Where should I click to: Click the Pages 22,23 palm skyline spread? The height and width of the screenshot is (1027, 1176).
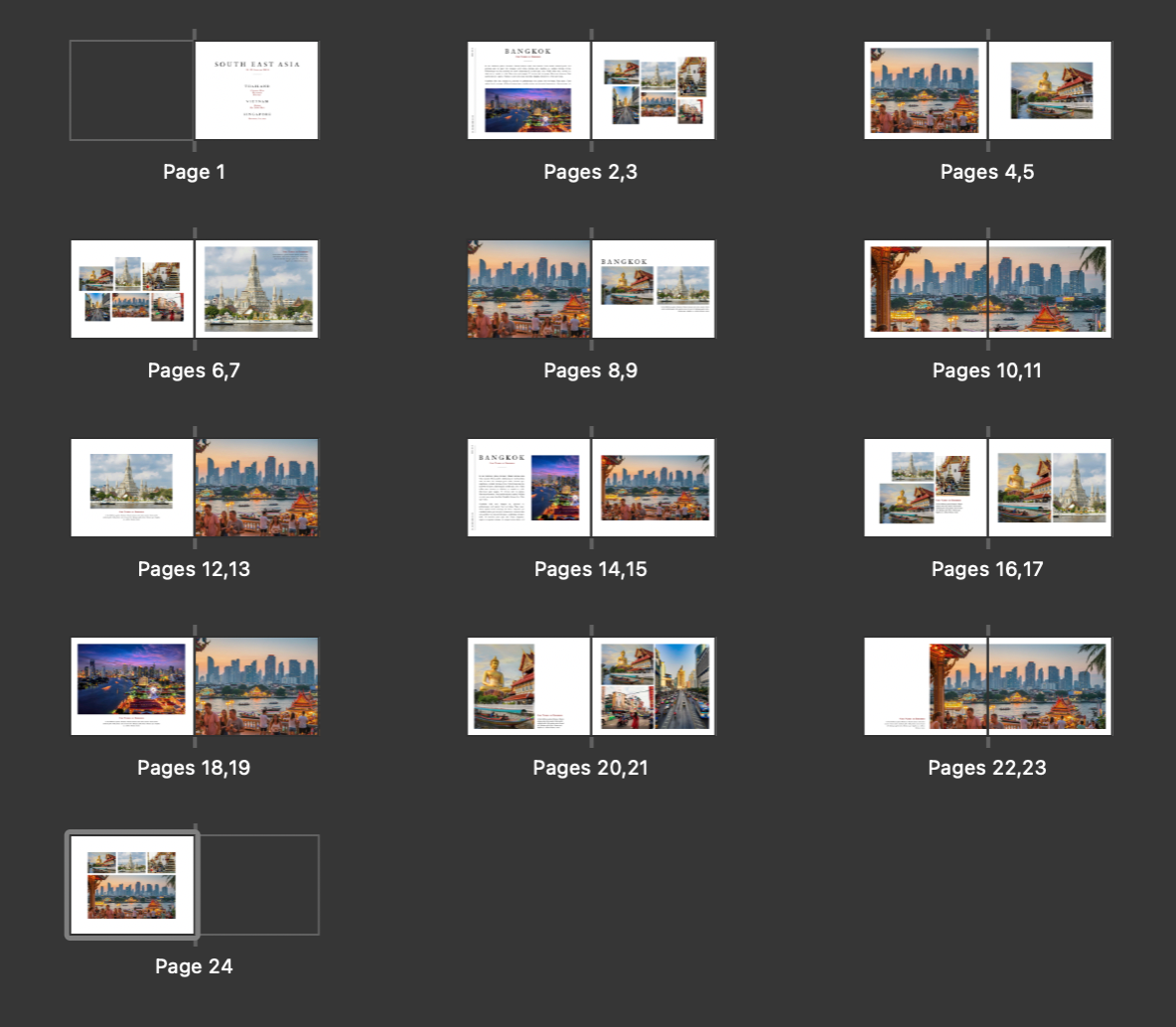click(x=987, y=685)
